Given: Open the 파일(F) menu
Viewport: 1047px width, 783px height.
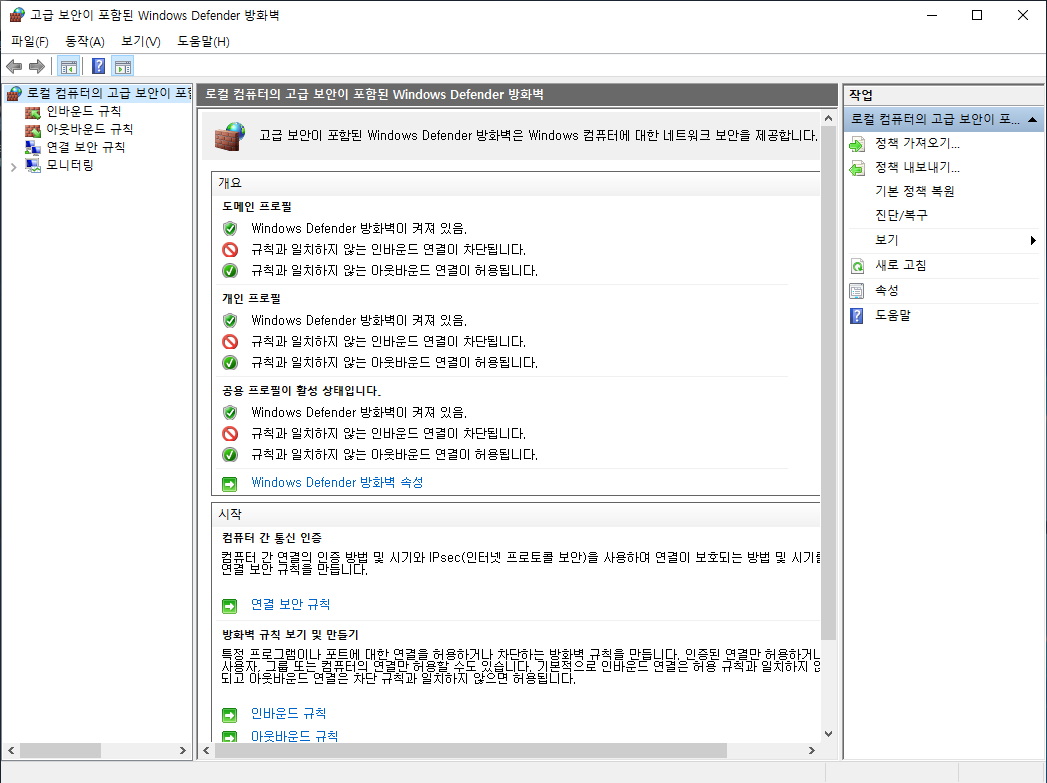Looking at the screenshot, I should coord(29,41).
